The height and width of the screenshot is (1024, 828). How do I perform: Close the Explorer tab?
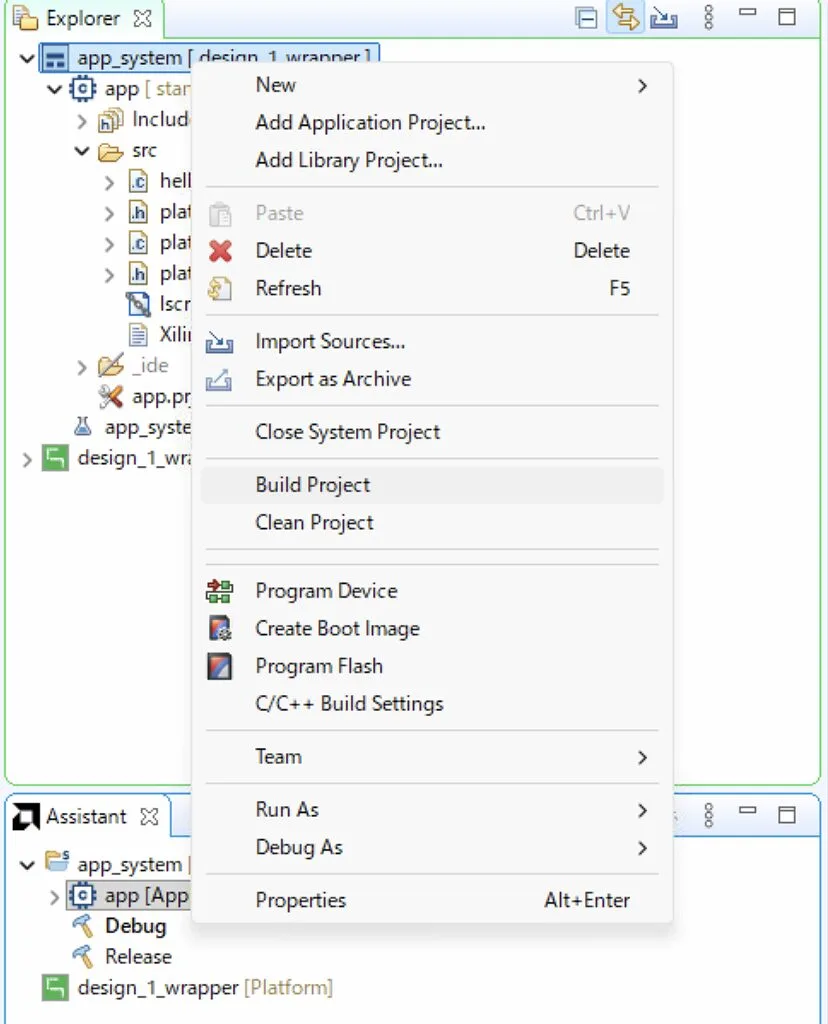click(x=143, y=19)
